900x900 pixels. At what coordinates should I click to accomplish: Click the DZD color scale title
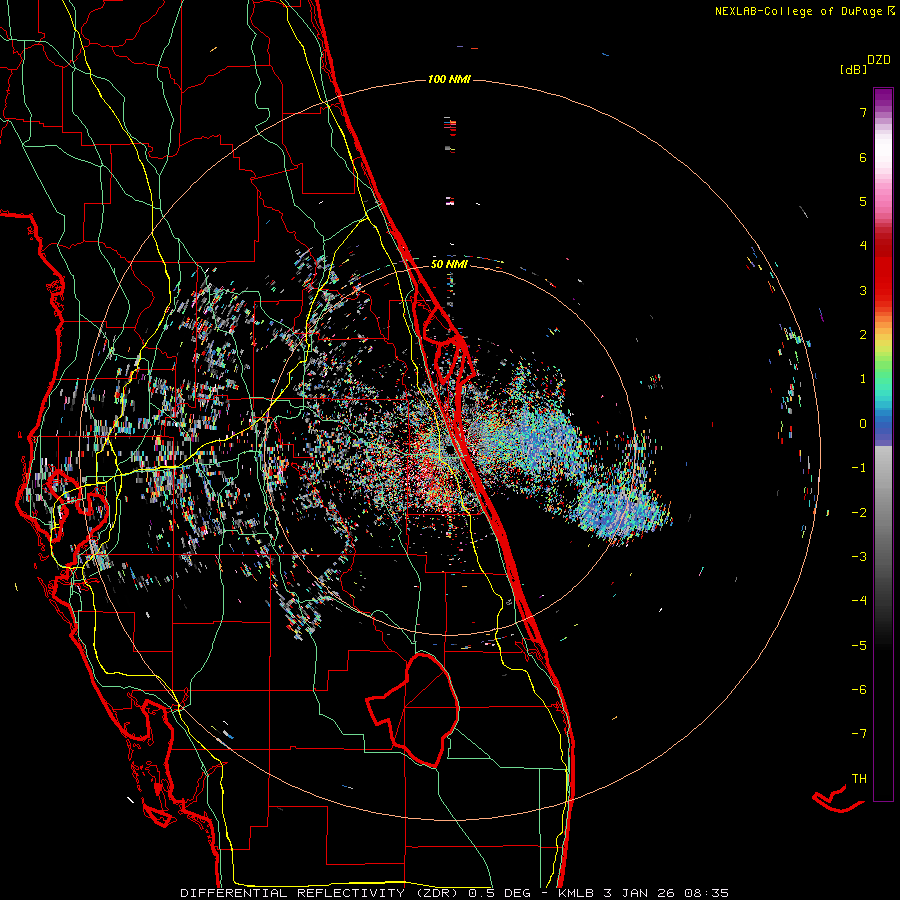(x=879, y=60)
